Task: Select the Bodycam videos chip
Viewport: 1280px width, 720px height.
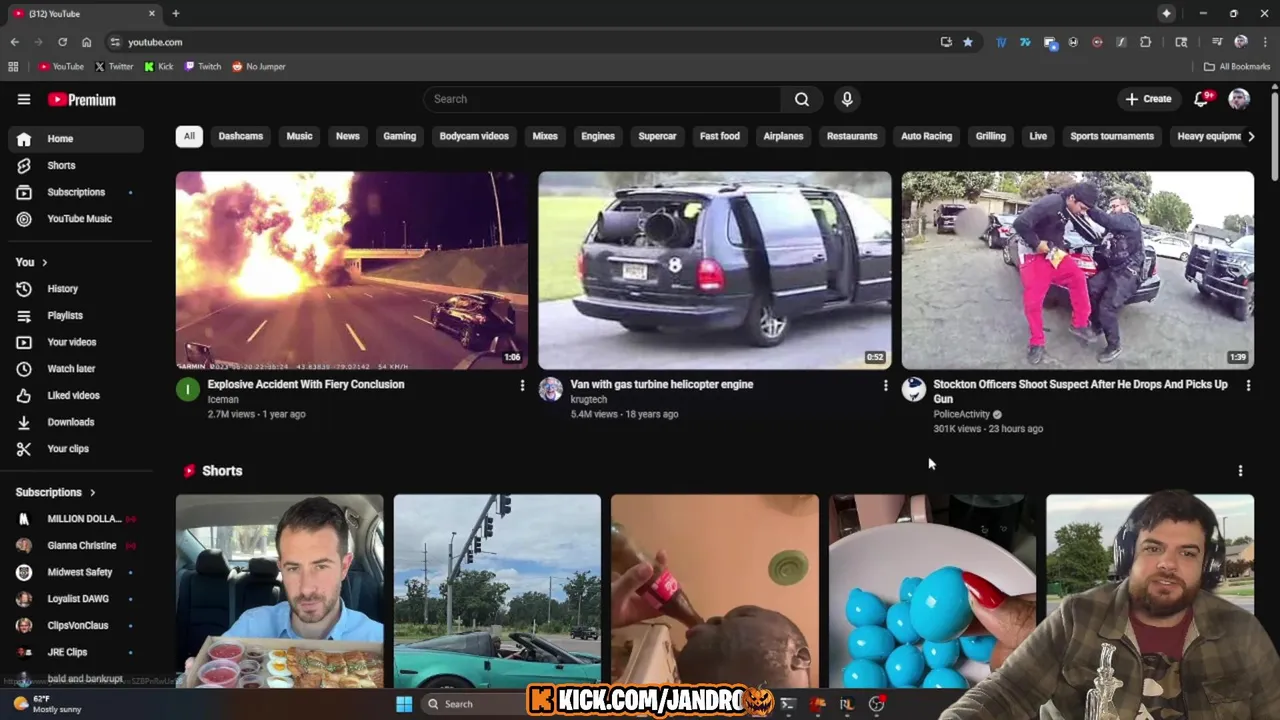Action: coord(474,136)
